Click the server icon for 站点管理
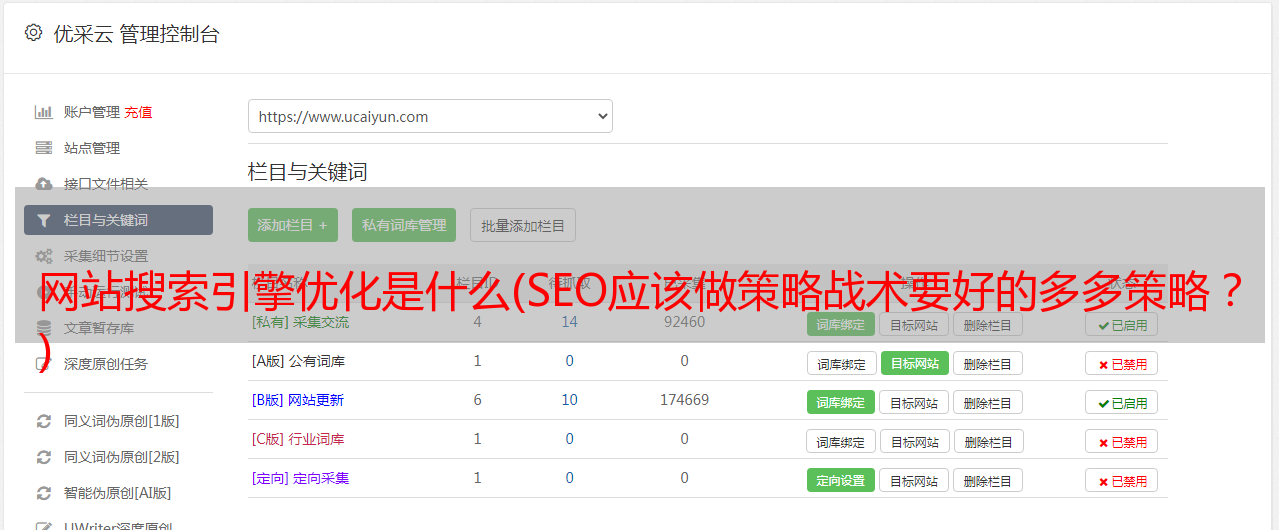The height and width of the screenshot is (530, 1279). [43, 148]
